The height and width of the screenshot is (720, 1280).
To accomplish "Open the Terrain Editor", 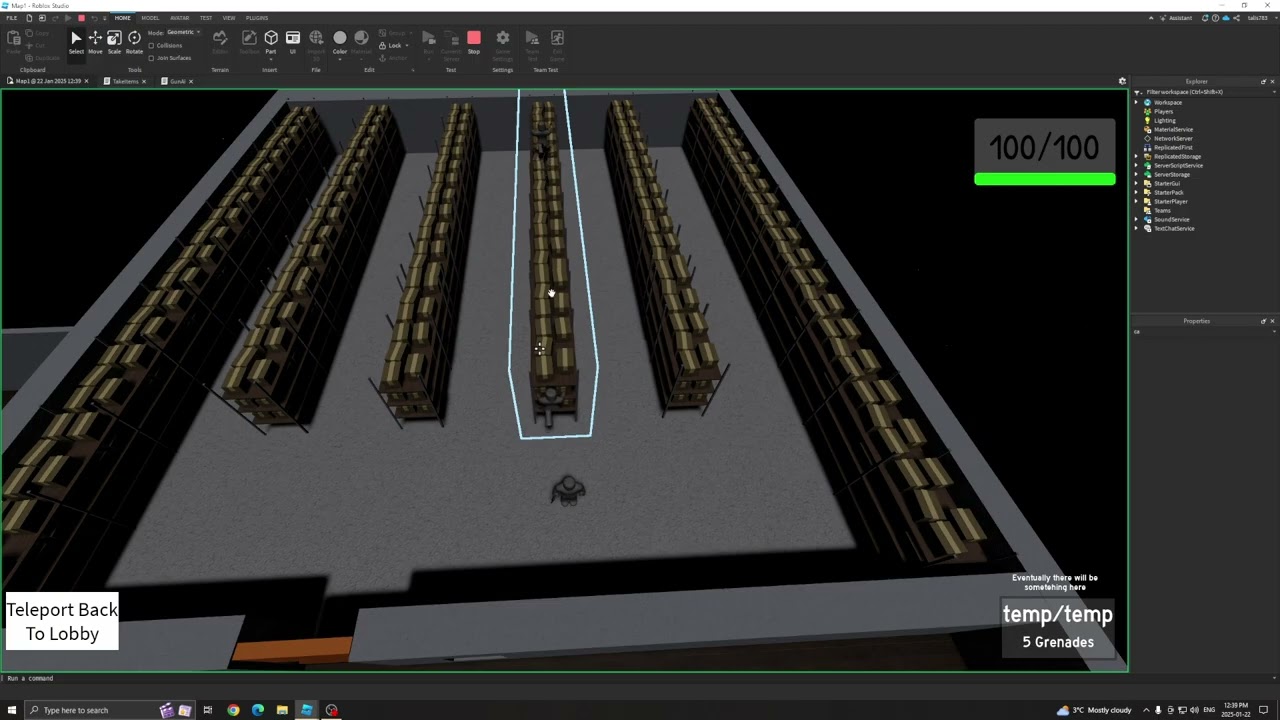I will [x=220, y=41].
